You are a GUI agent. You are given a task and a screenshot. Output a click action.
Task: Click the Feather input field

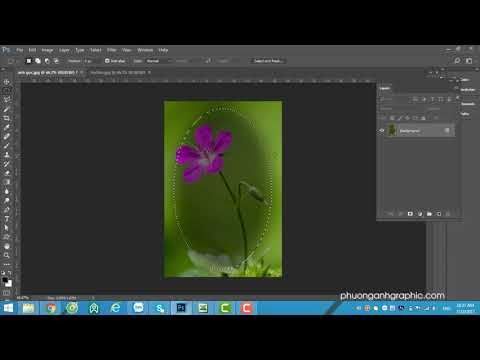click(89, 61)
